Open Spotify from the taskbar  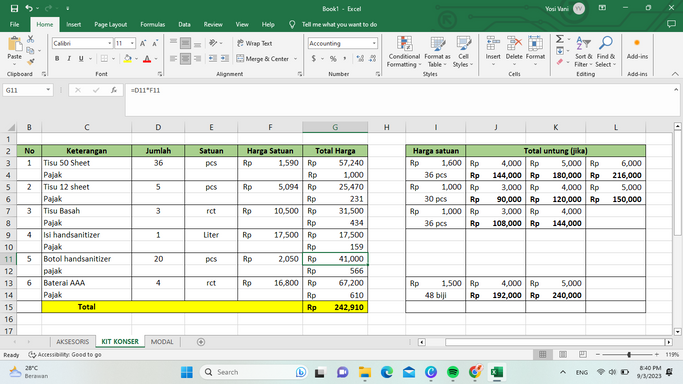[453, 372]
